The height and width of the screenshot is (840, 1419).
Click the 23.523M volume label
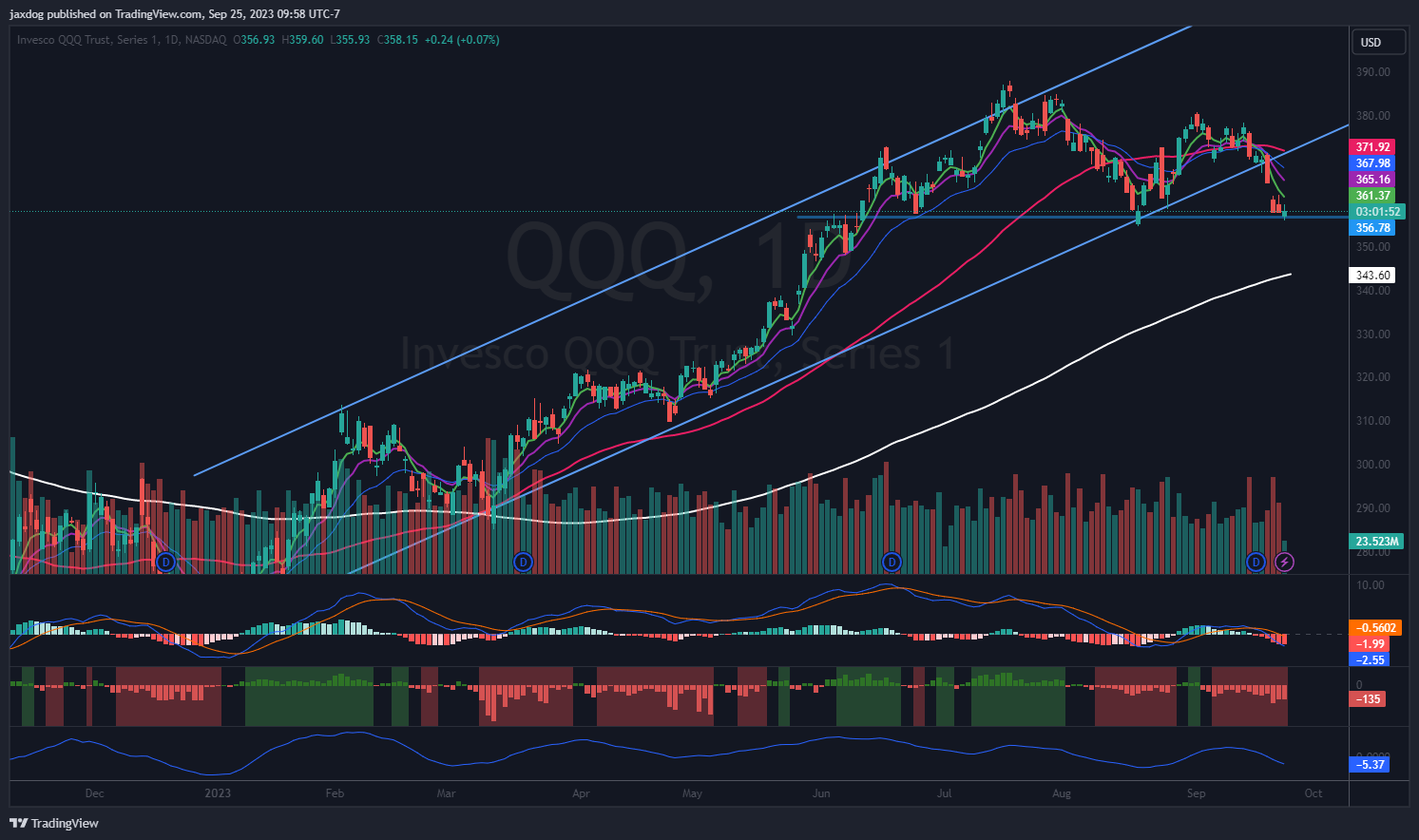click(1376, 542)
